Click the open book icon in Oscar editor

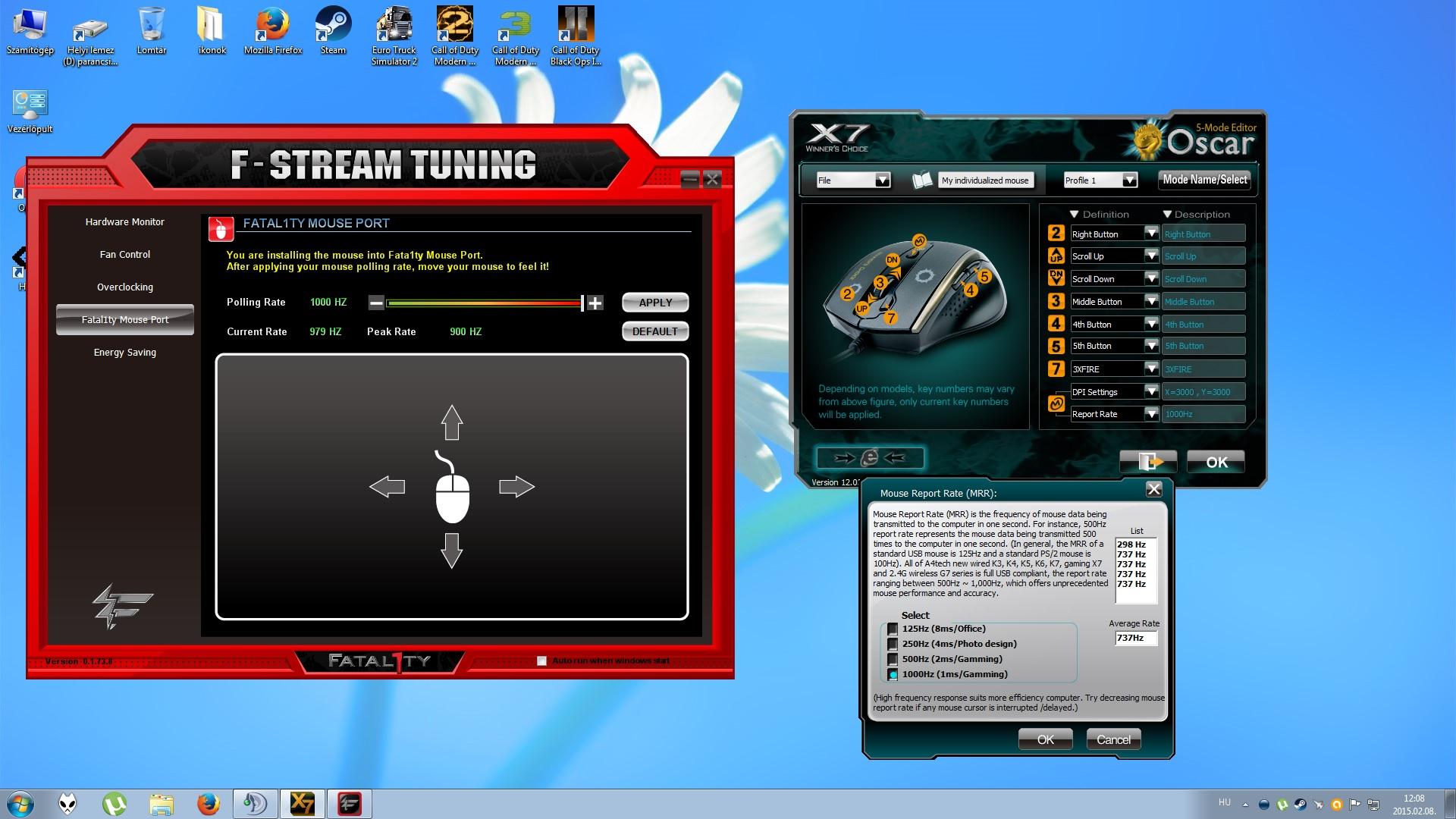(922, 180)
